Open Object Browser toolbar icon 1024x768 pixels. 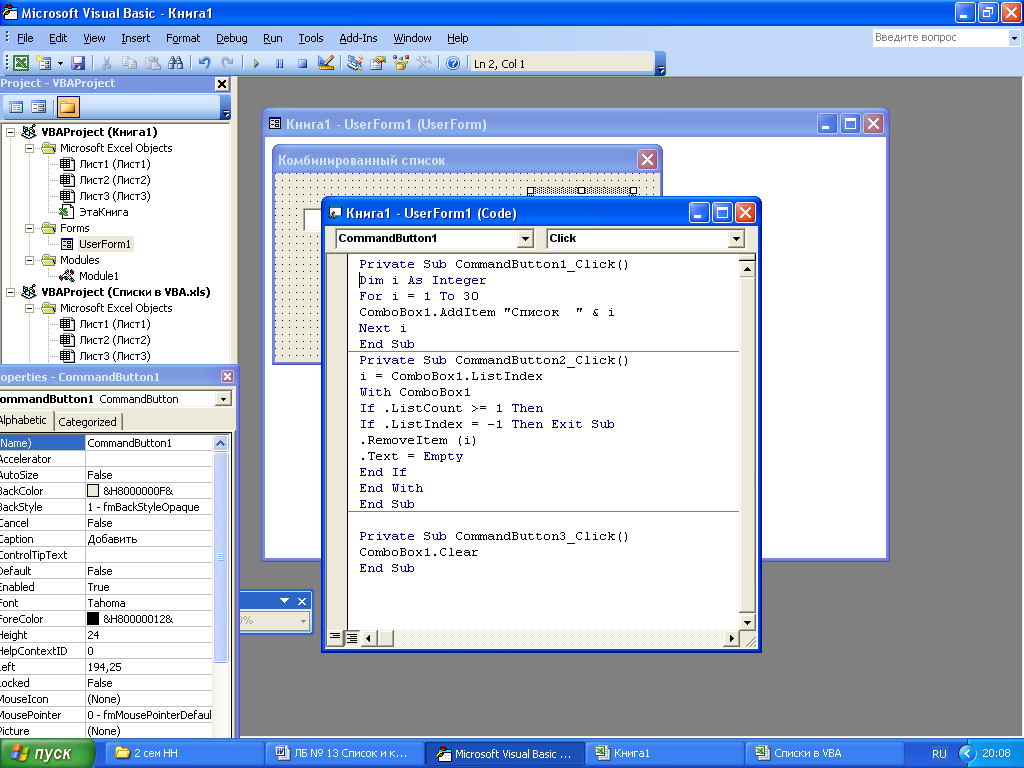[x=401, y=63]
